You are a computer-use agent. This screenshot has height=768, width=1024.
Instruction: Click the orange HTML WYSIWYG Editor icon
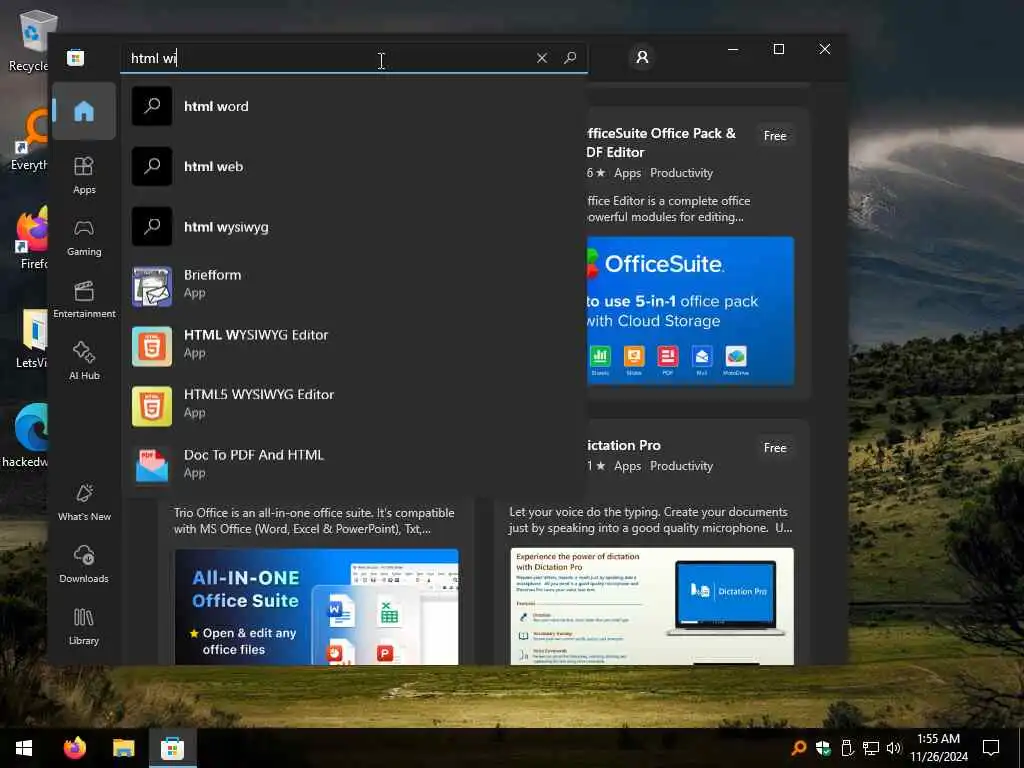pos(152,346)
